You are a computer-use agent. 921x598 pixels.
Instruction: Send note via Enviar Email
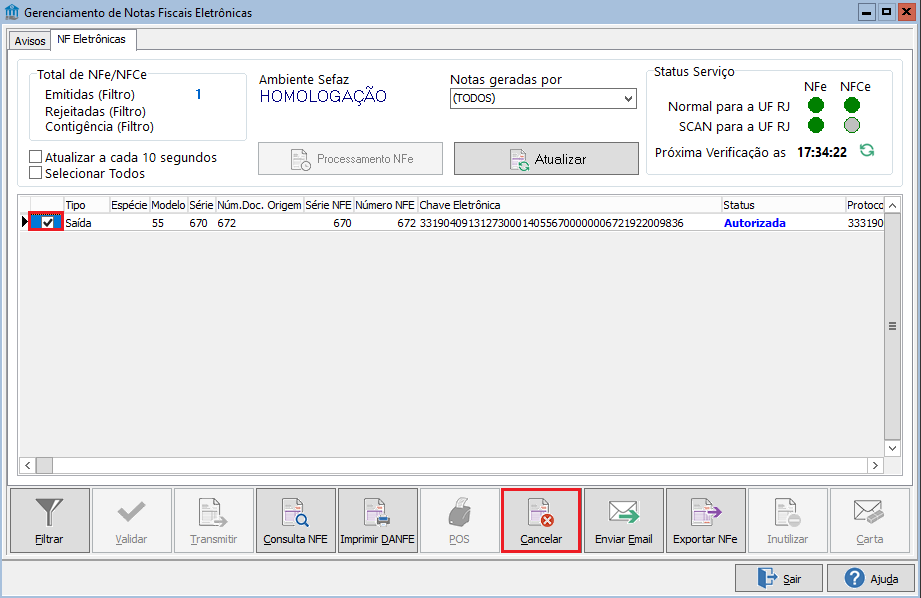[x=623, y=520]
